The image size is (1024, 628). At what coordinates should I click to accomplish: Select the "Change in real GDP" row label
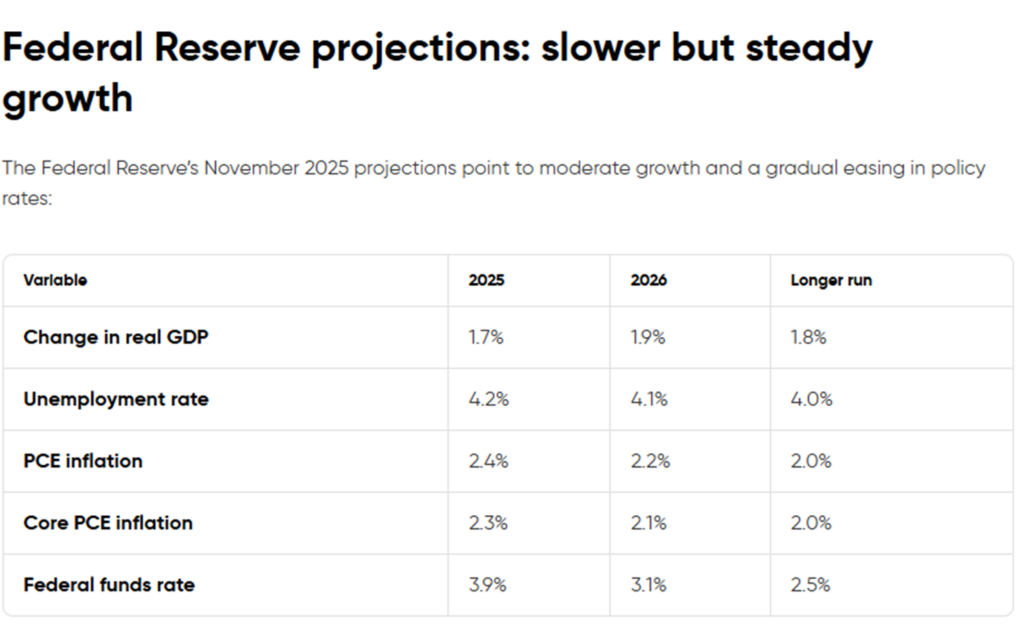[116, 337]
